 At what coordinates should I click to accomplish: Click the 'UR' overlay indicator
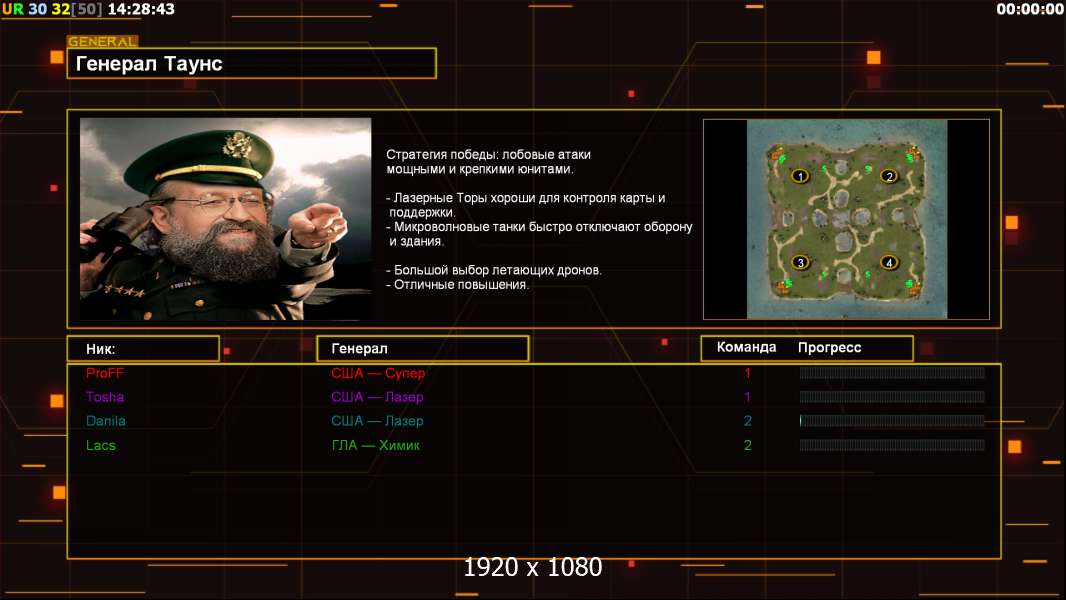point(13,9)
